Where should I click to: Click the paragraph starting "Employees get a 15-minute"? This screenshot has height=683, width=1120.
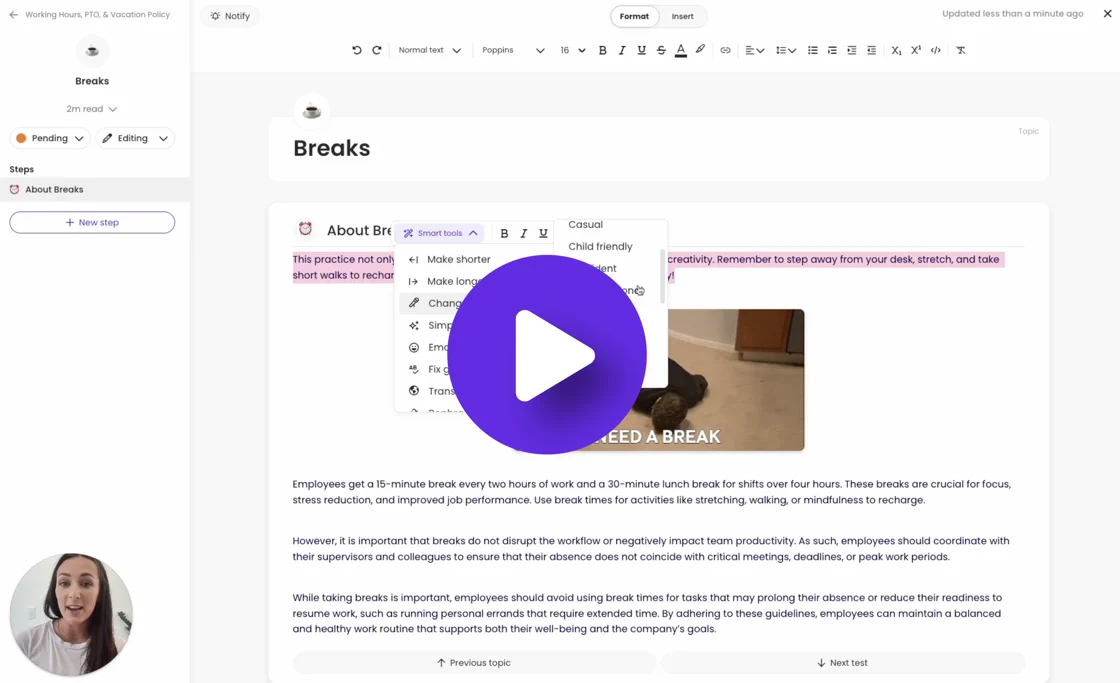click(651, 492)
